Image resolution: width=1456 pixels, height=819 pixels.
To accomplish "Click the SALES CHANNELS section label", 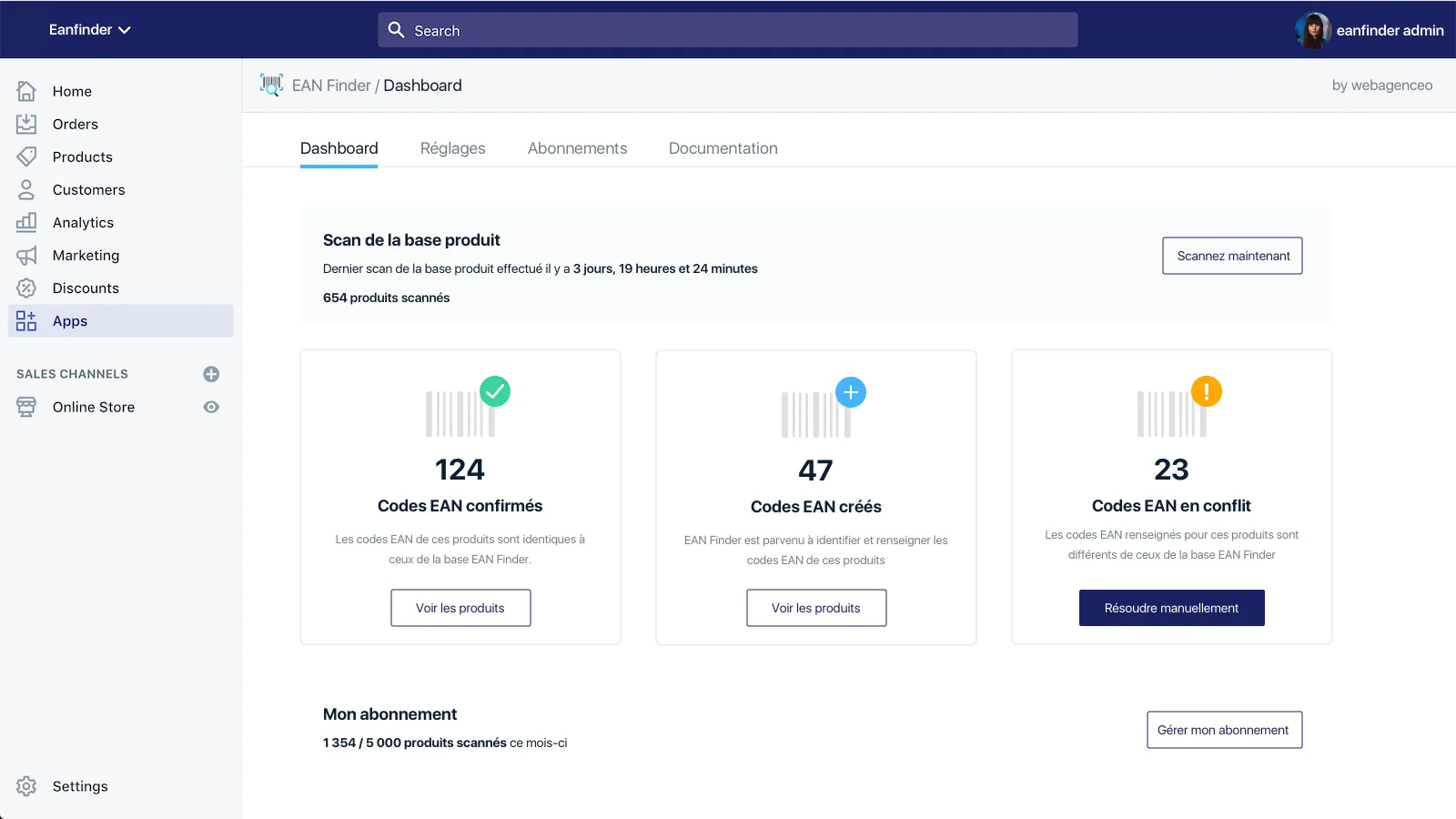I will (72, 374).
